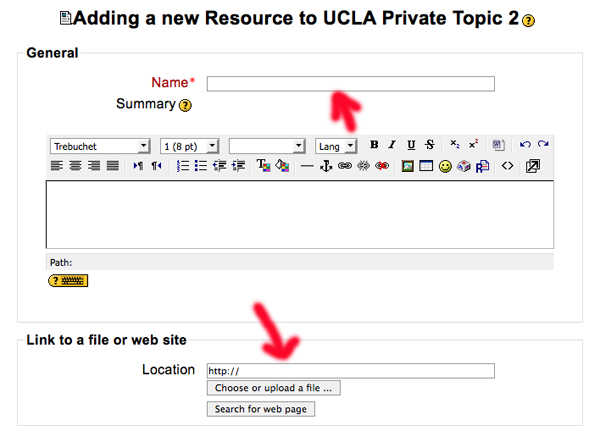Insert anchor icon in toolbar
The height and width of the screenshot is (431, 600).
point(326,166)
